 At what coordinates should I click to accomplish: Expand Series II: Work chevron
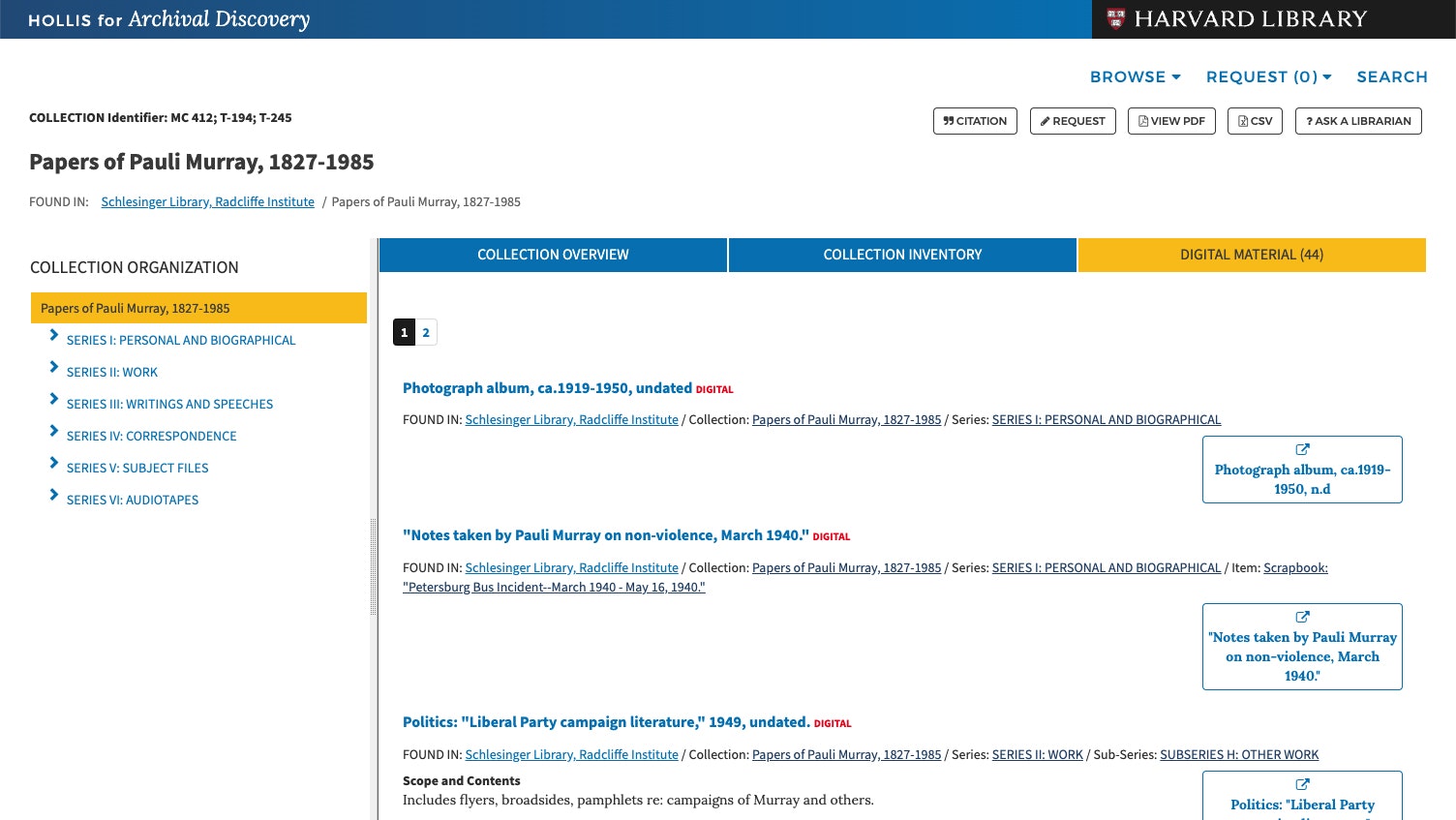coord(54,367)
